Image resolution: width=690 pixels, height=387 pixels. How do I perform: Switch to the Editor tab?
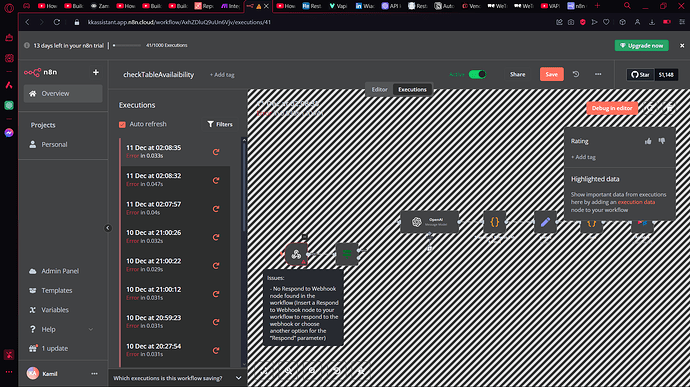coord(379,89)
